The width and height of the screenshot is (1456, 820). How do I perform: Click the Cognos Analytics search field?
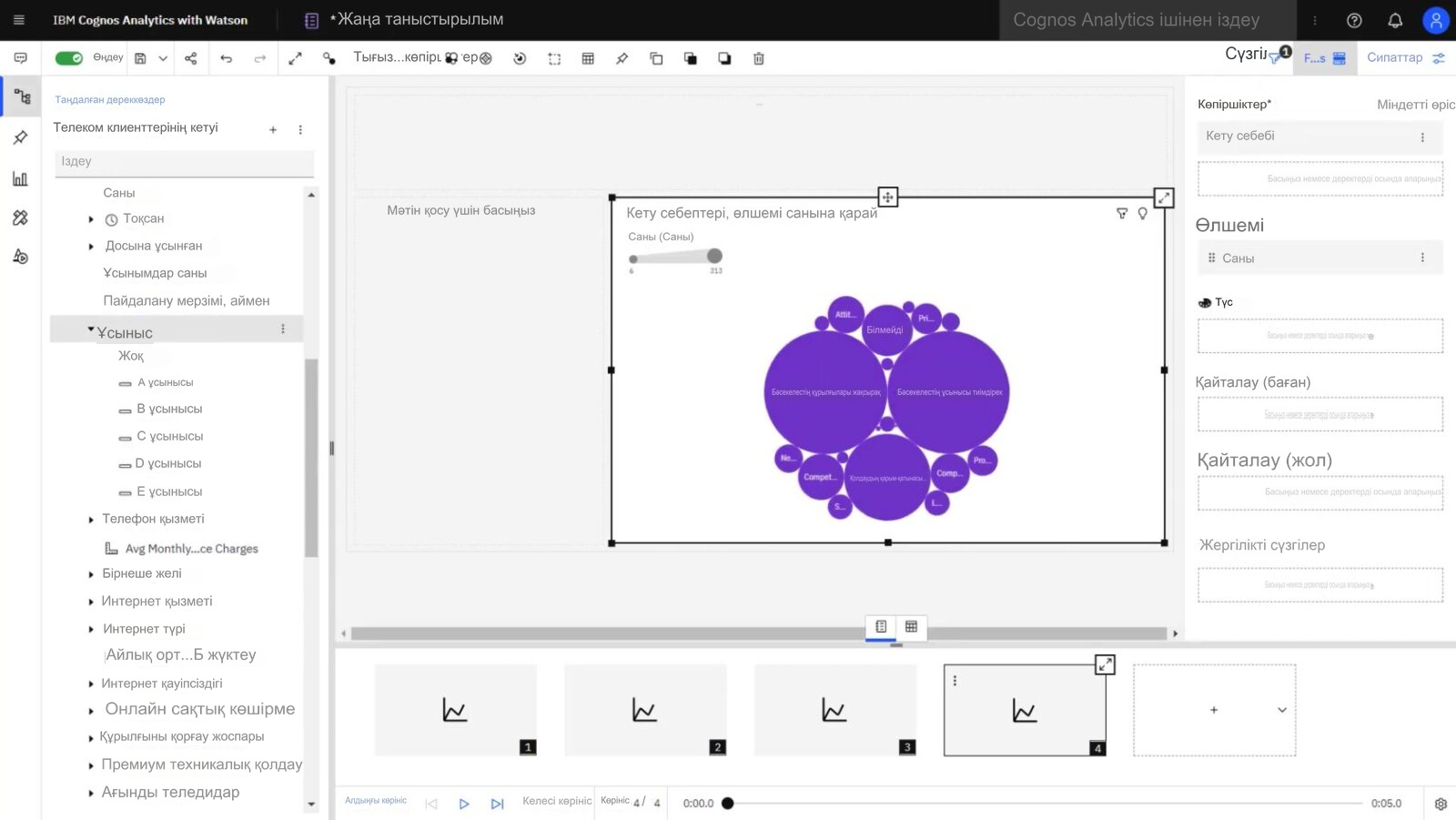1148,20
